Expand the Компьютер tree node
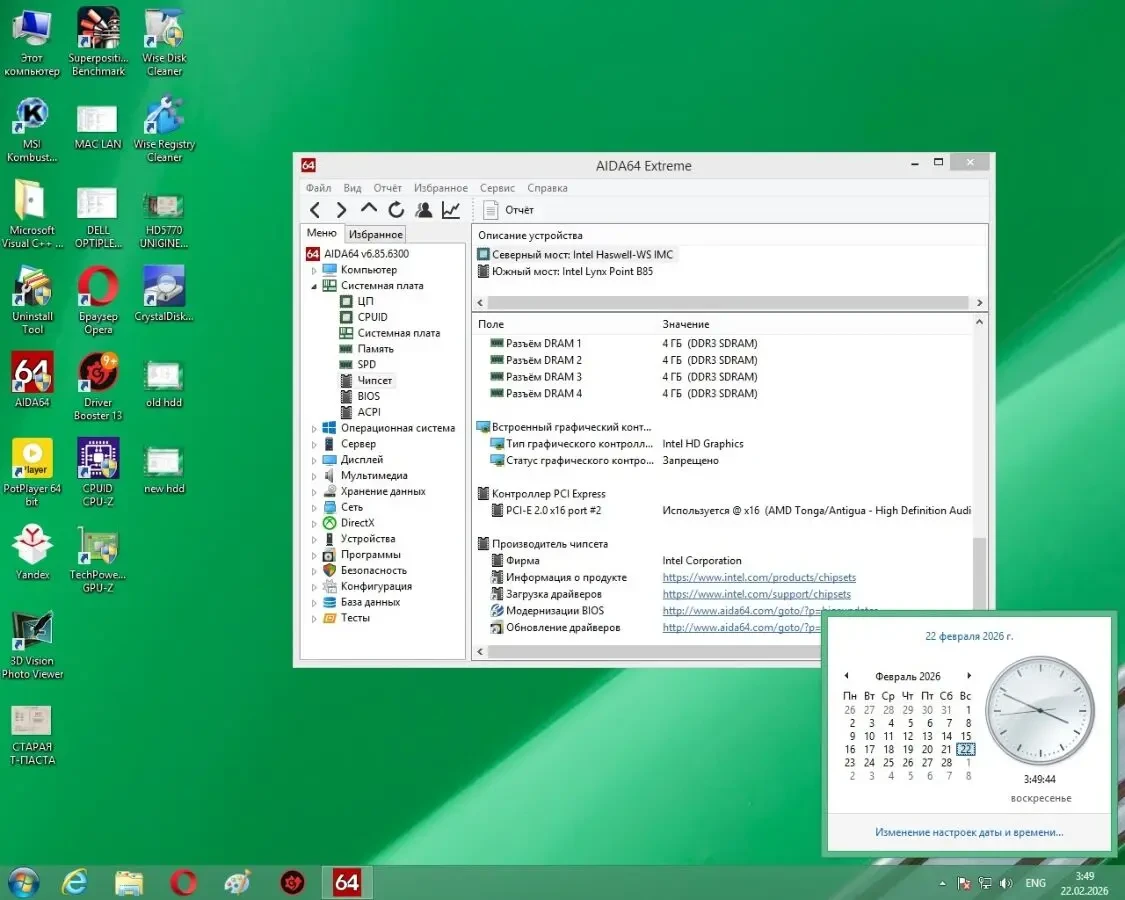This screenshot has width=1125, height=900. (x=314, y=271)
